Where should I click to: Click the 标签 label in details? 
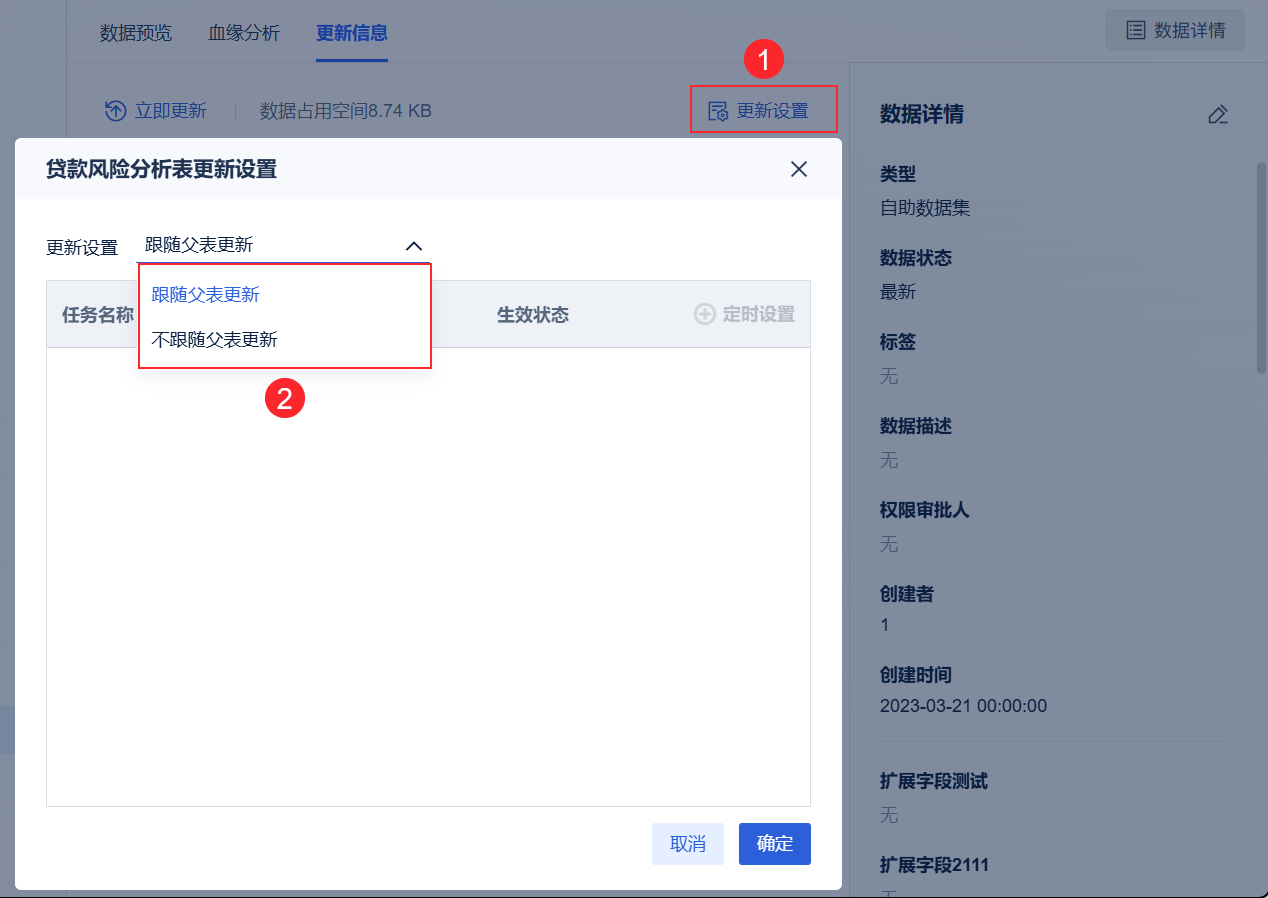click(898, 342)
